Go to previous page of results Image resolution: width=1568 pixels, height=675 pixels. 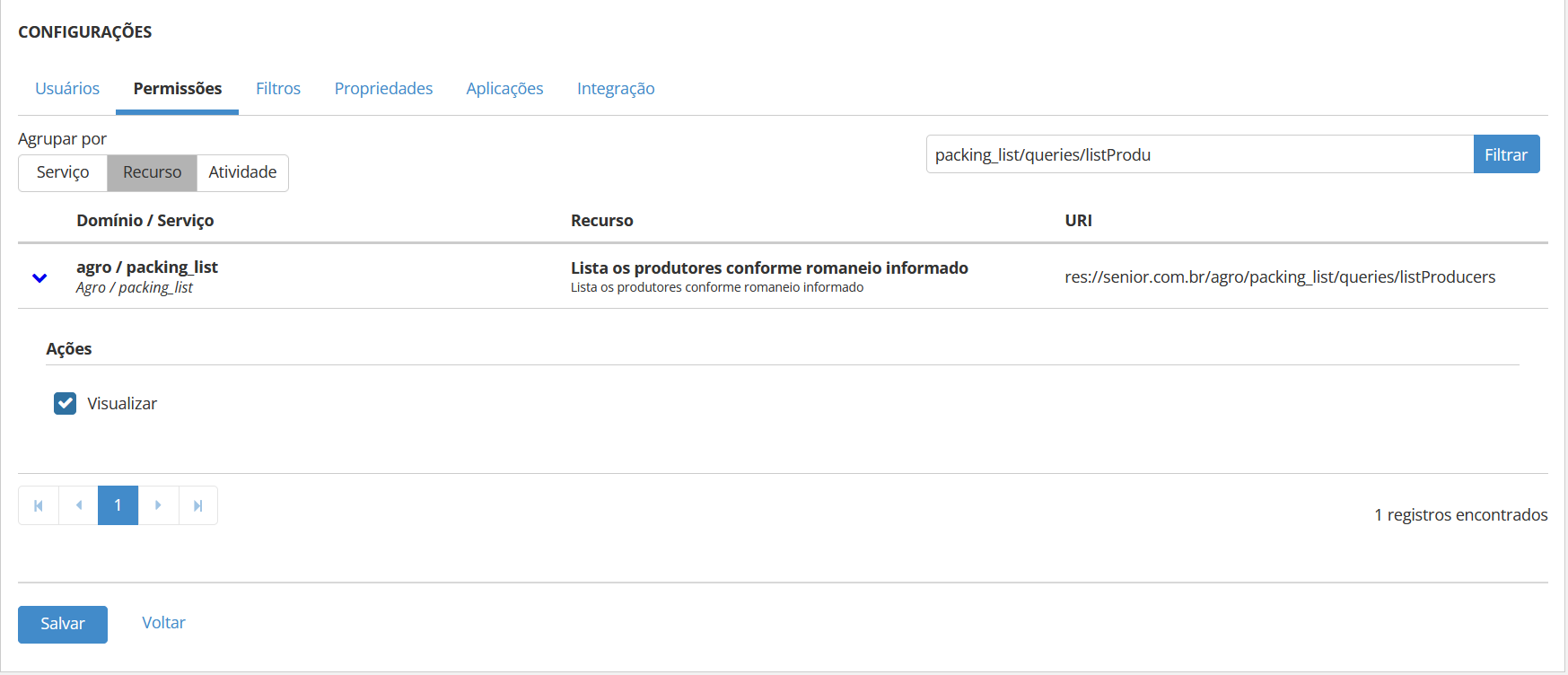pyautogui.click(x=79, y=505)
